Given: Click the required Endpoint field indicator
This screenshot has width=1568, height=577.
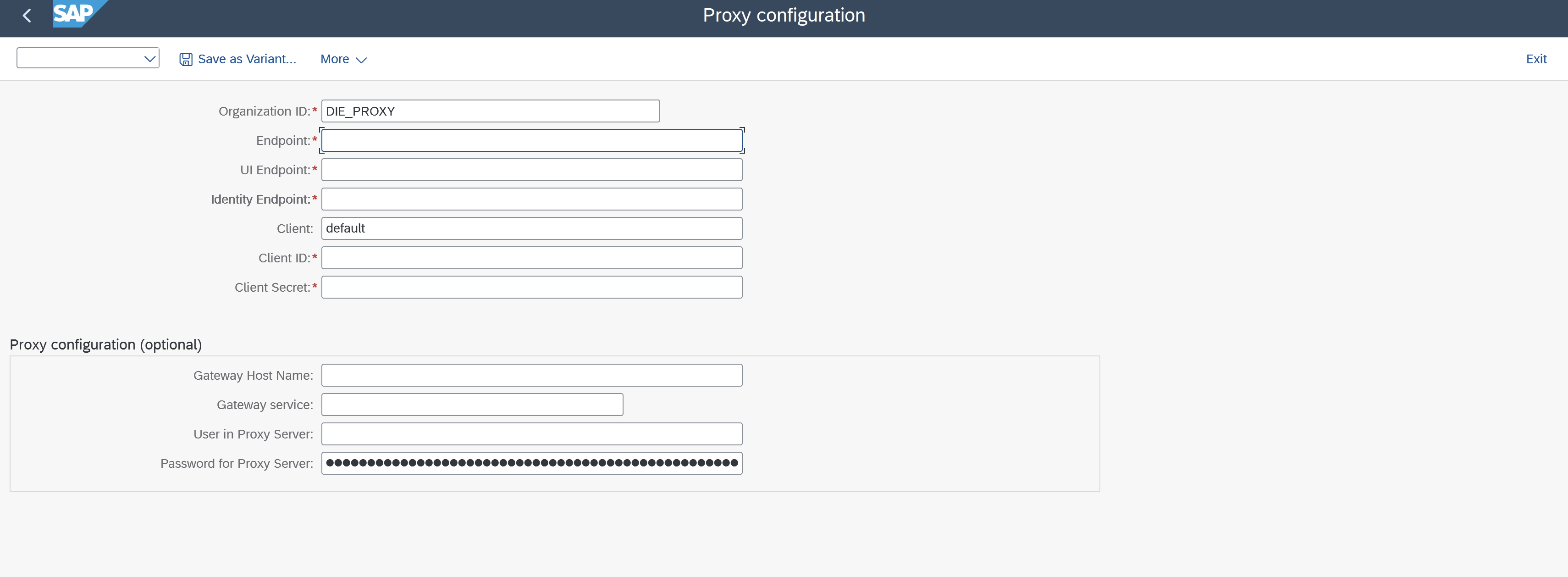Looking at the screenshot, I should pos(315,139).
